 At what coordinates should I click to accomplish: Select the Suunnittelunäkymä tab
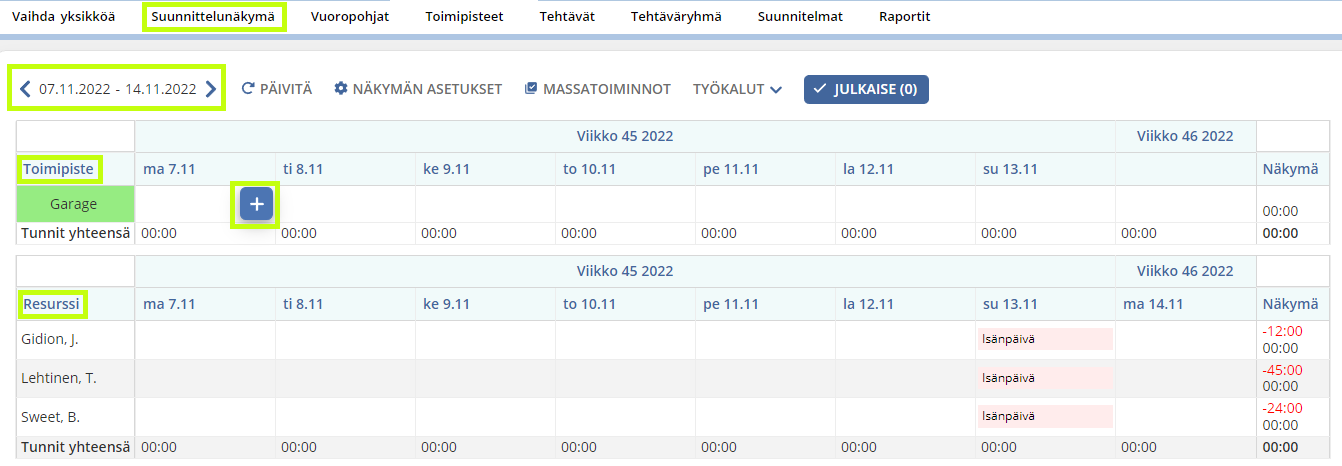click(x=213, y=17)
